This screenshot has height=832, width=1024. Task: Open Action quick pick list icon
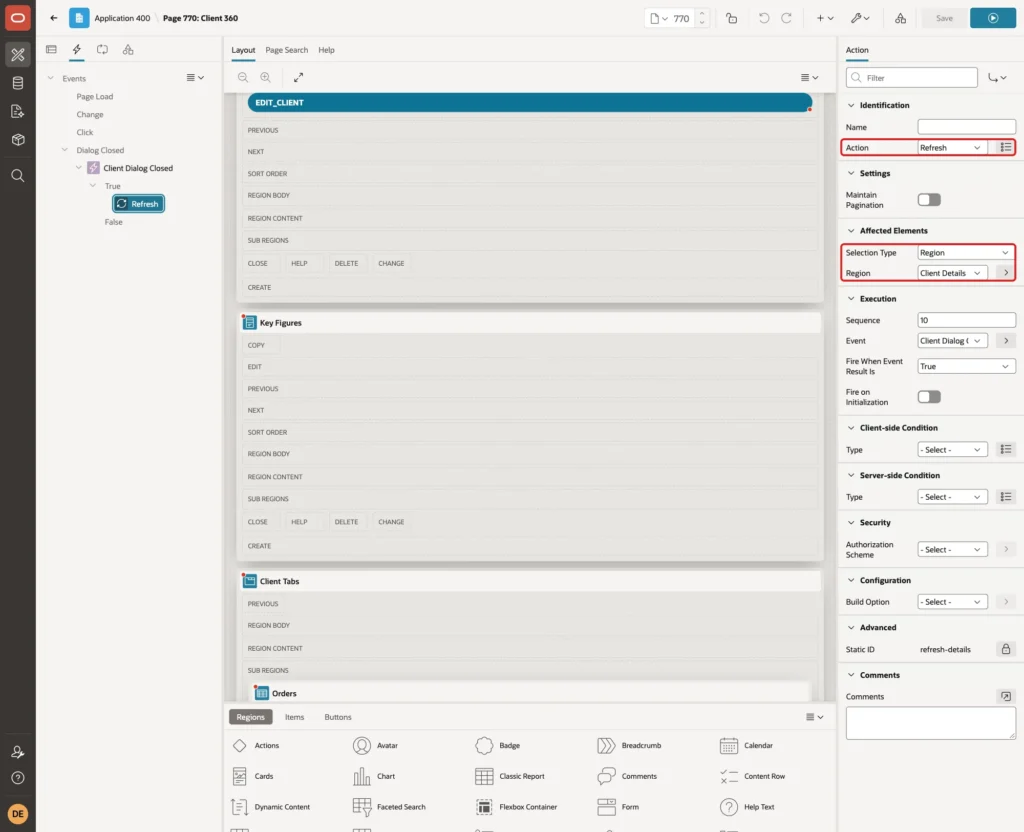coord(1006,148)
